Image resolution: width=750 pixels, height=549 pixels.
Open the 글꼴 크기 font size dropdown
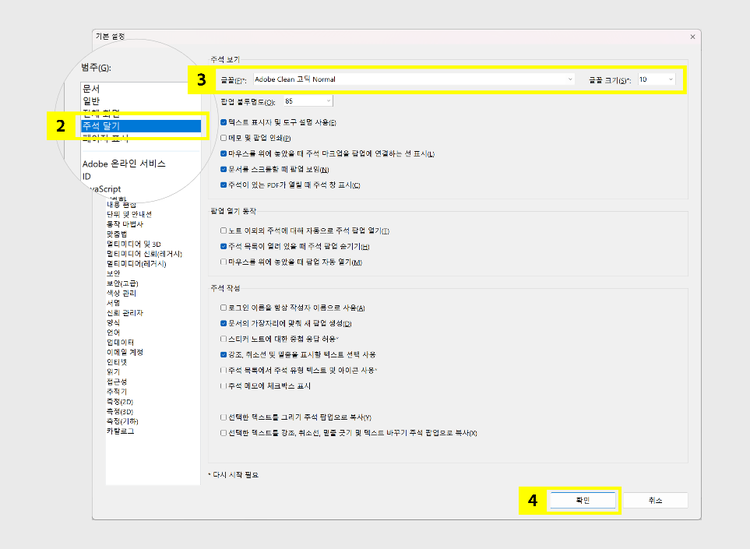coord(656,79)
